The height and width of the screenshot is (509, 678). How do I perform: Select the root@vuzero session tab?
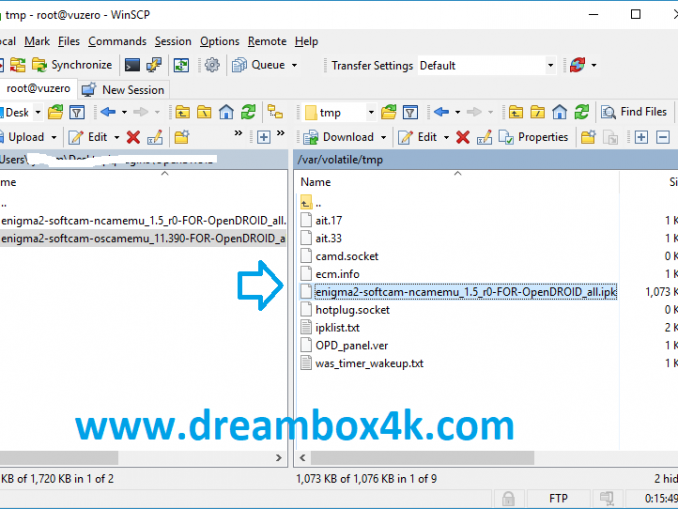point(38,89)
